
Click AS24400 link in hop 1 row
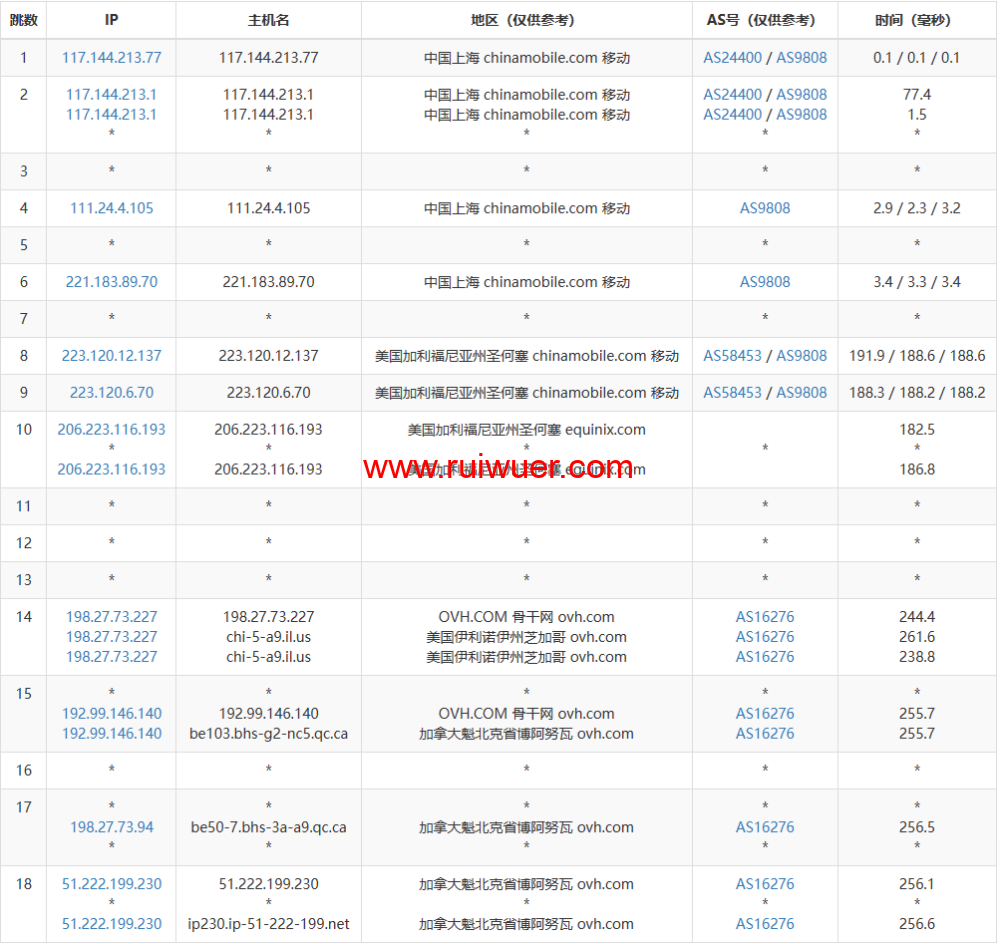click(732, 58)
